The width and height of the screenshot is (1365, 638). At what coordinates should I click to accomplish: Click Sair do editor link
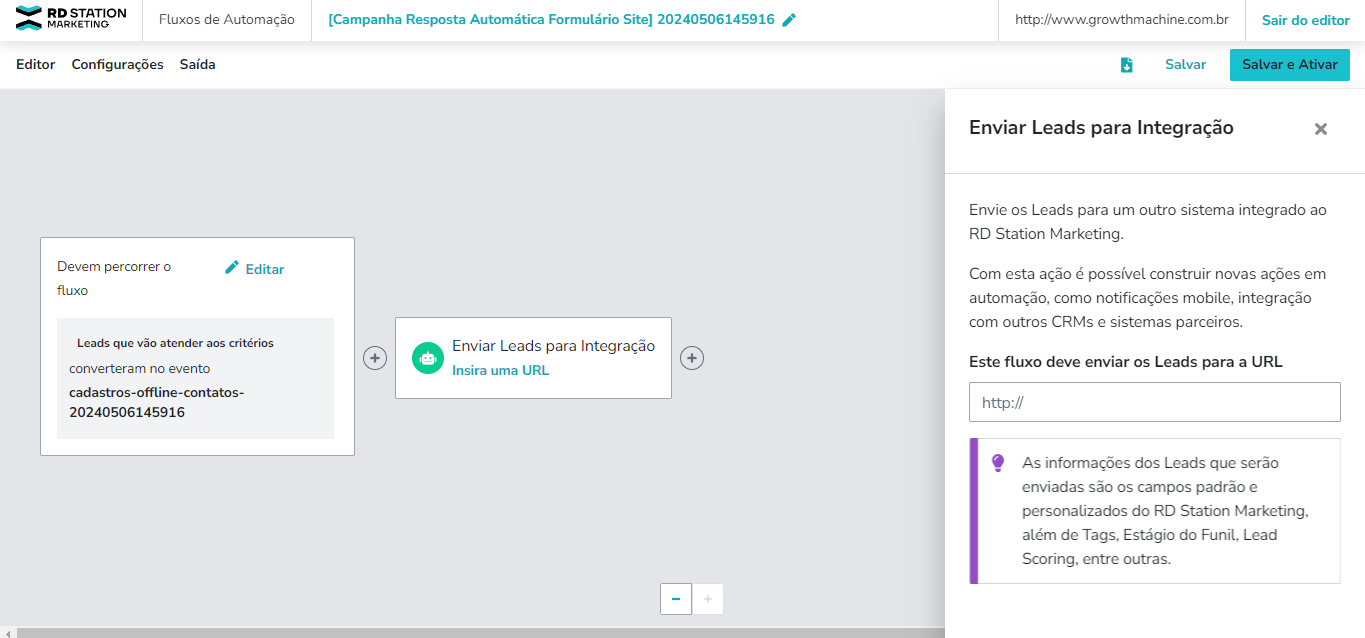[1305, 20]
